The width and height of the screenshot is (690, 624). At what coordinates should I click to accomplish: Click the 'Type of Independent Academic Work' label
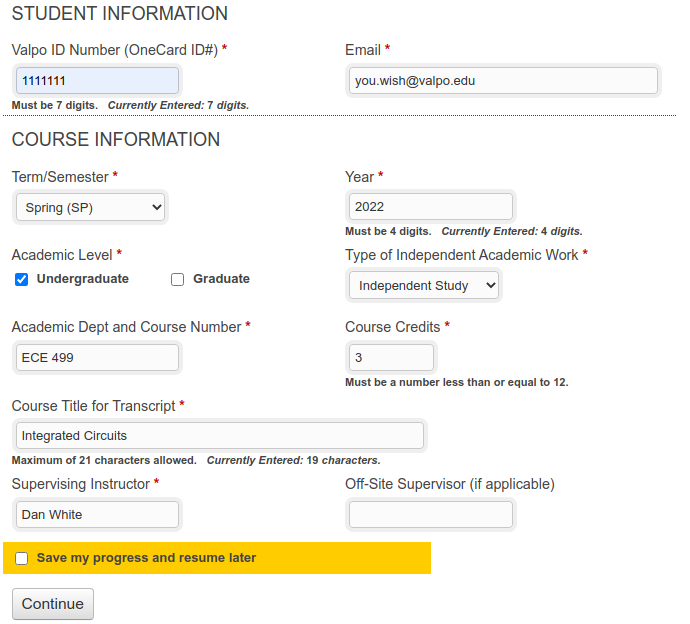point(462,255)
